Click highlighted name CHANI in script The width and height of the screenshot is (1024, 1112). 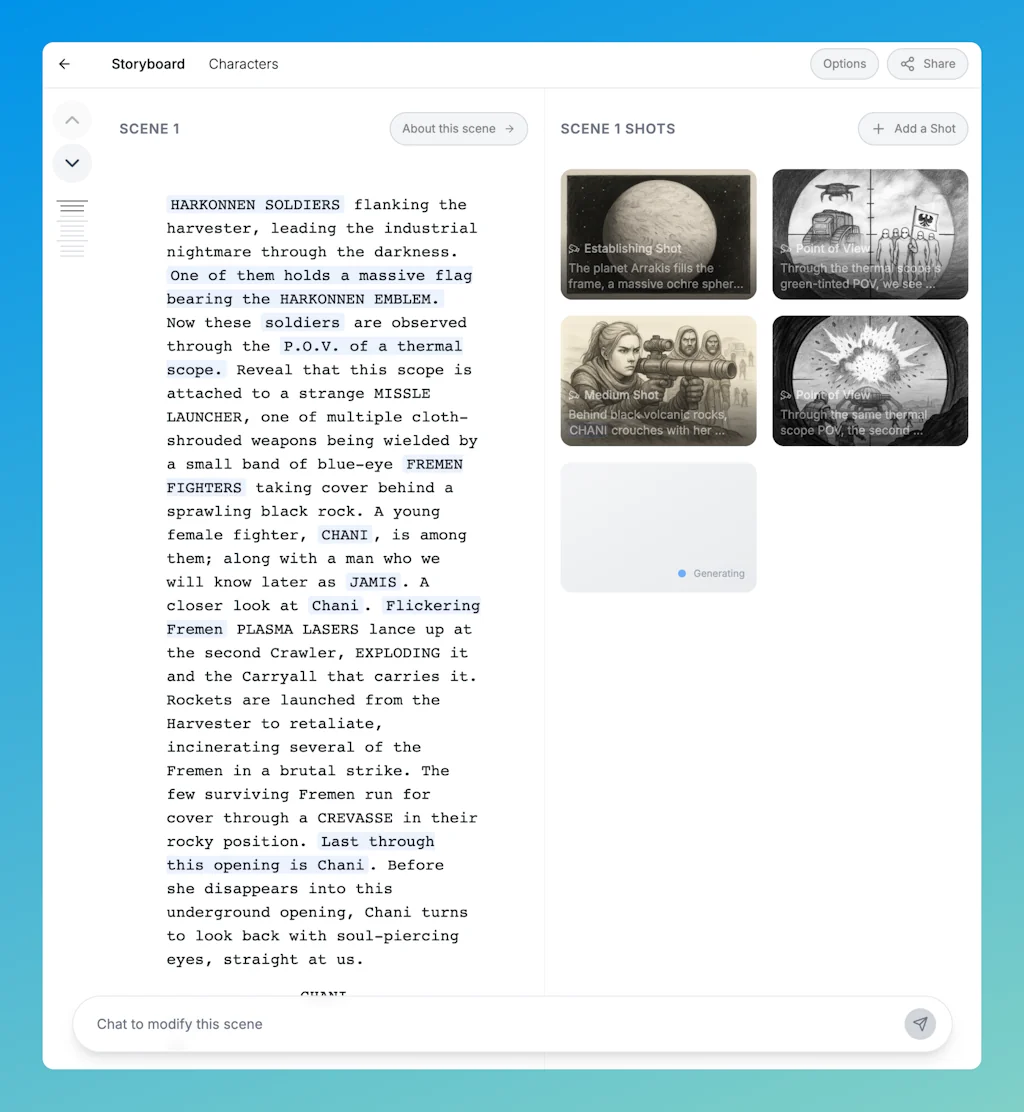(344, 535)
